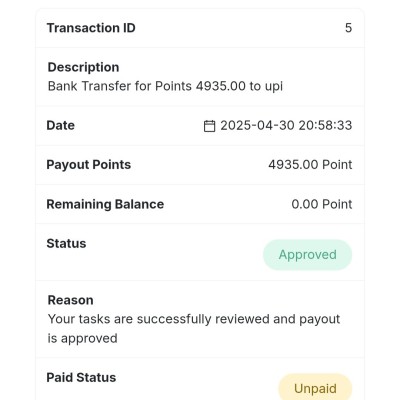Click the Remaining Balance row

pos(200,204)
